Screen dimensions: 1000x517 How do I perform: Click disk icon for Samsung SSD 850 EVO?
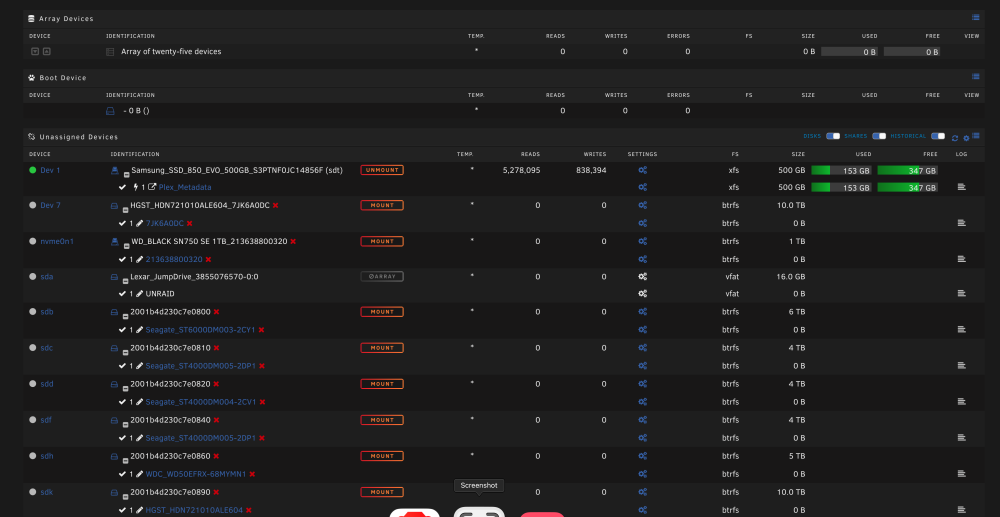tap(115, 170)
